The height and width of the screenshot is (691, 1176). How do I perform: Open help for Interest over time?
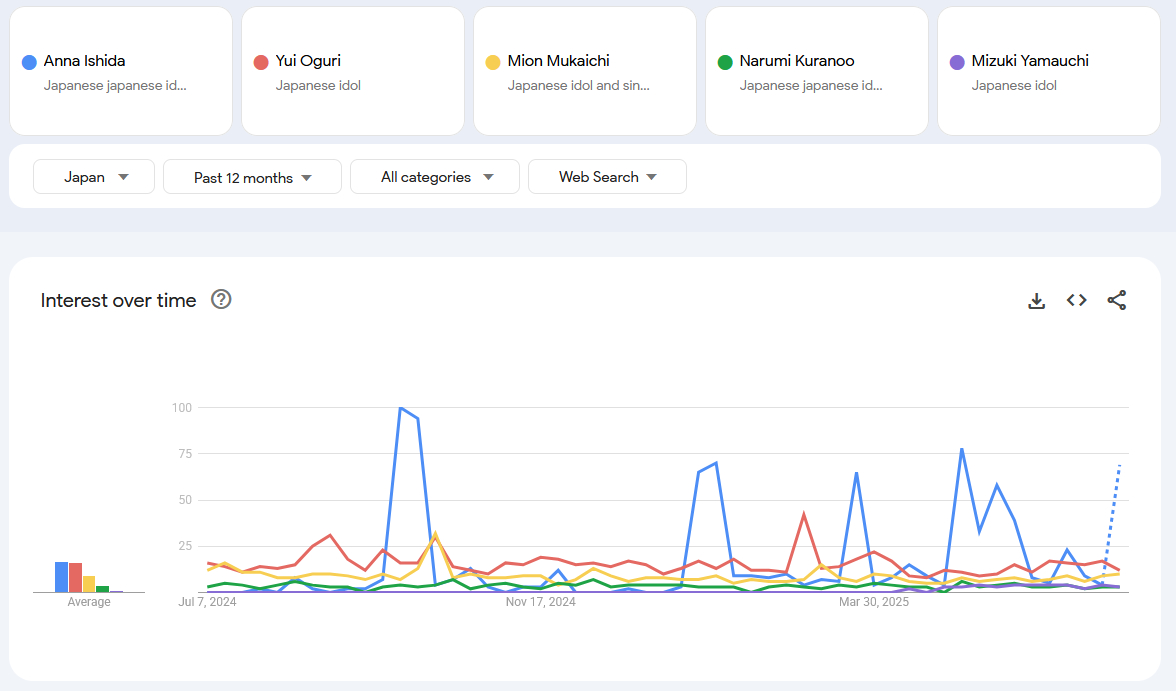point(221,299)
